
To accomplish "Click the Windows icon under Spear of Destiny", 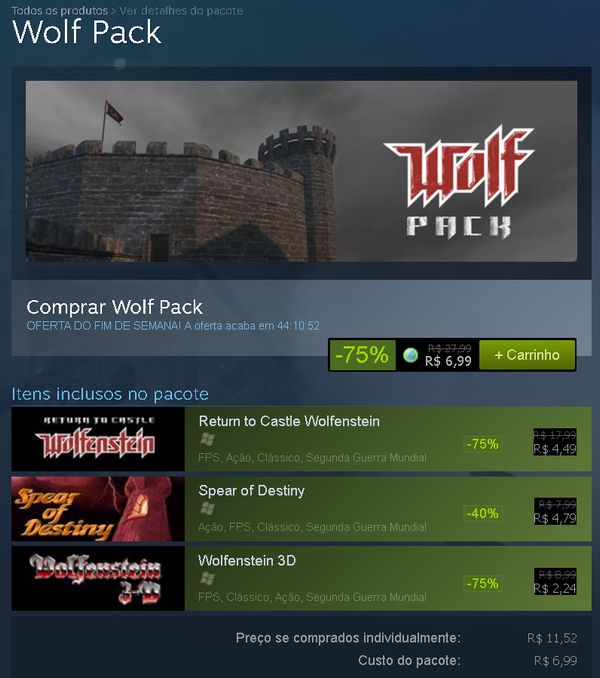I will tap(207, 508).
